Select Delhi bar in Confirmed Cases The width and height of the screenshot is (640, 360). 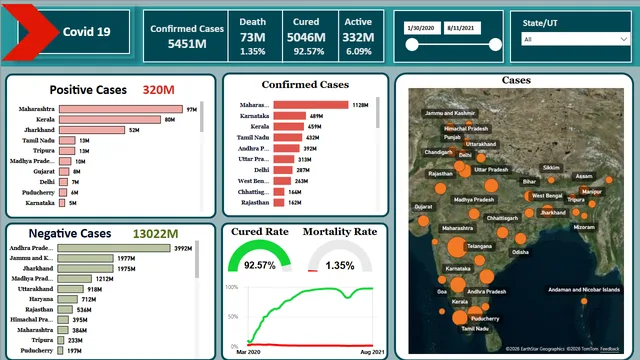tap(283, 170)
